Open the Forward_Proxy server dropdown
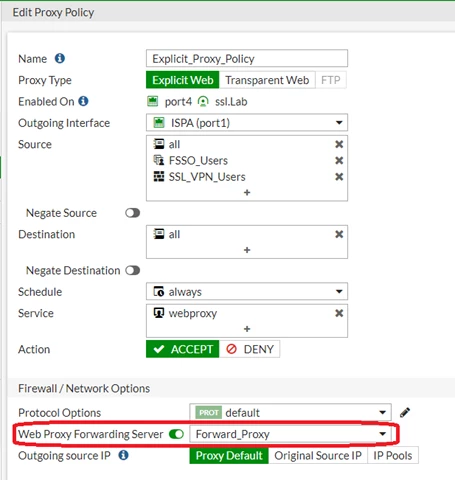This screenshot has height=481, width=455. click(290, 434)
